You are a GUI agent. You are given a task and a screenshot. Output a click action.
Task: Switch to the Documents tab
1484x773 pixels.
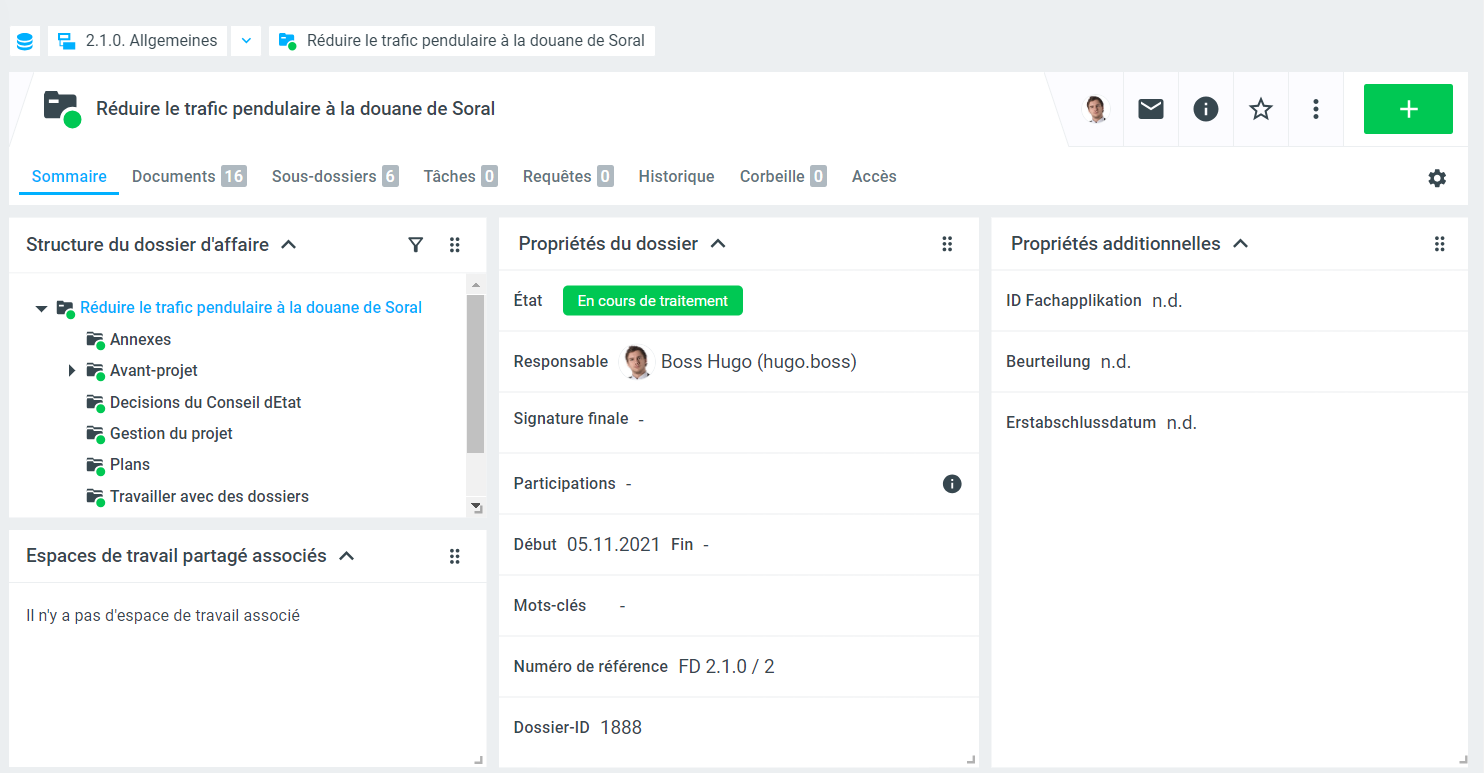pyautogui.click(x=174, y=177)
